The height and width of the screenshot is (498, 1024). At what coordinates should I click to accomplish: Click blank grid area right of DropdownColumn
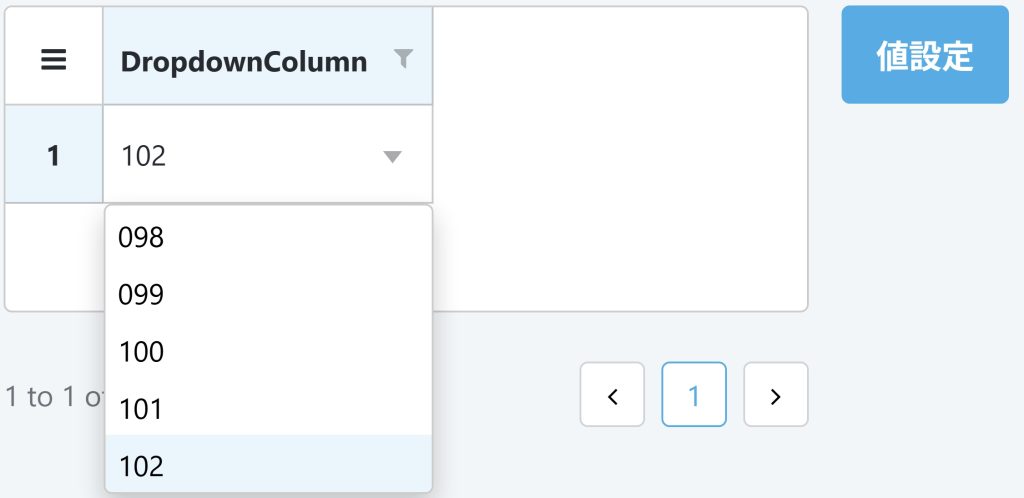pyautogui.click(x=619, y=157)
